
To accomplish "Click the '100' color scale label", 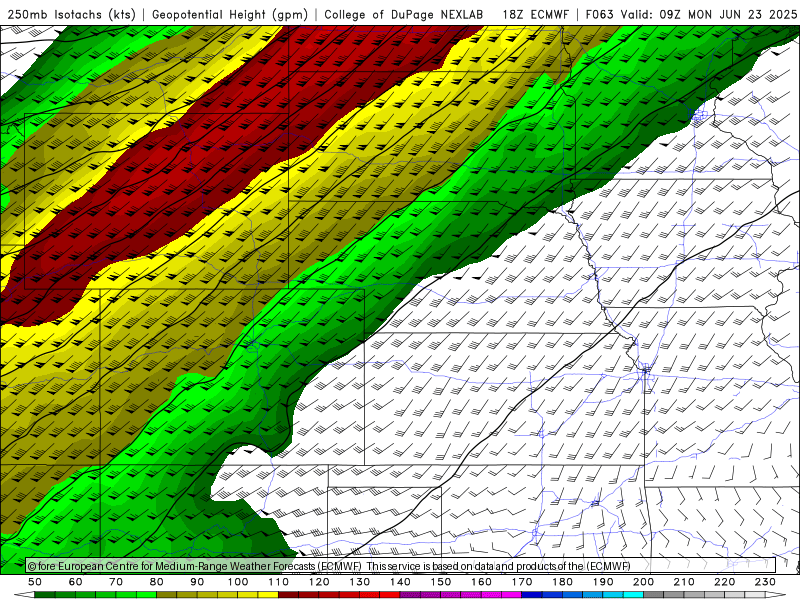I will [238, 582].
